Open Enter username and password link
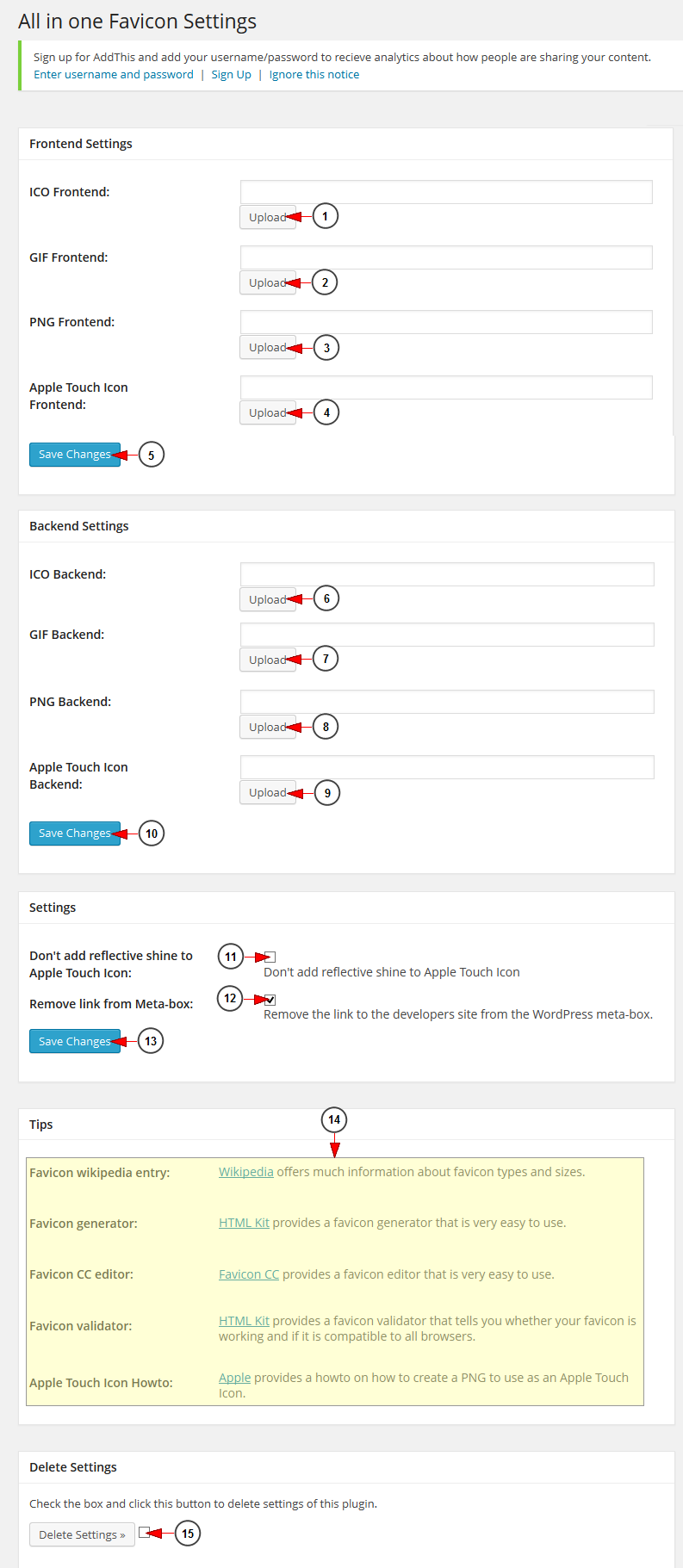The height and width of the screenshot is (1568, 683). (114, 75)
